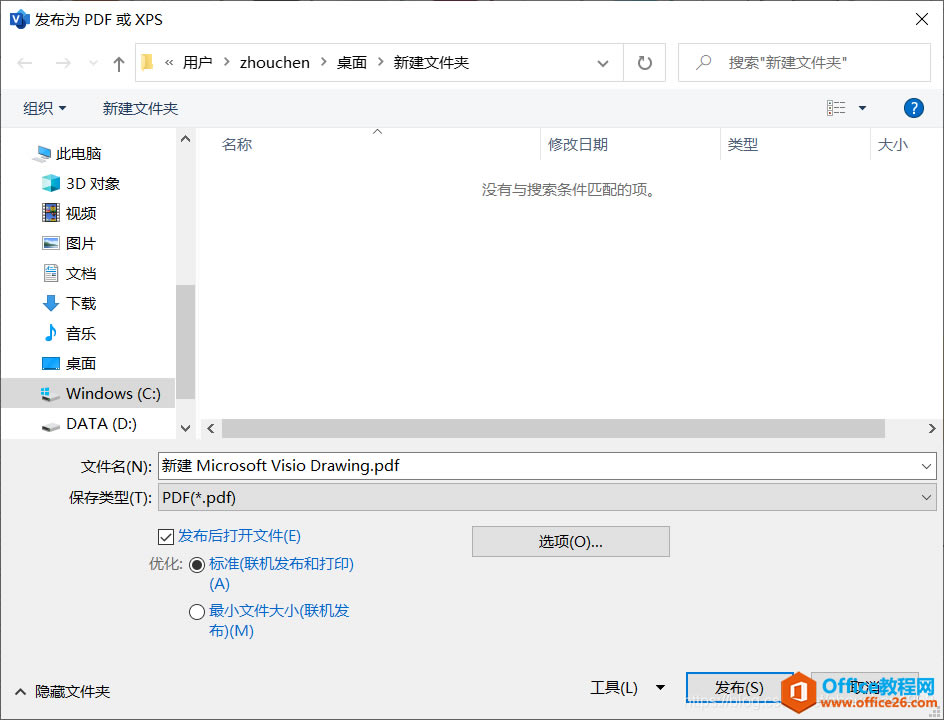944x720 pixels.
Task: Refresh the folder contents
Action: click(644, 63)
